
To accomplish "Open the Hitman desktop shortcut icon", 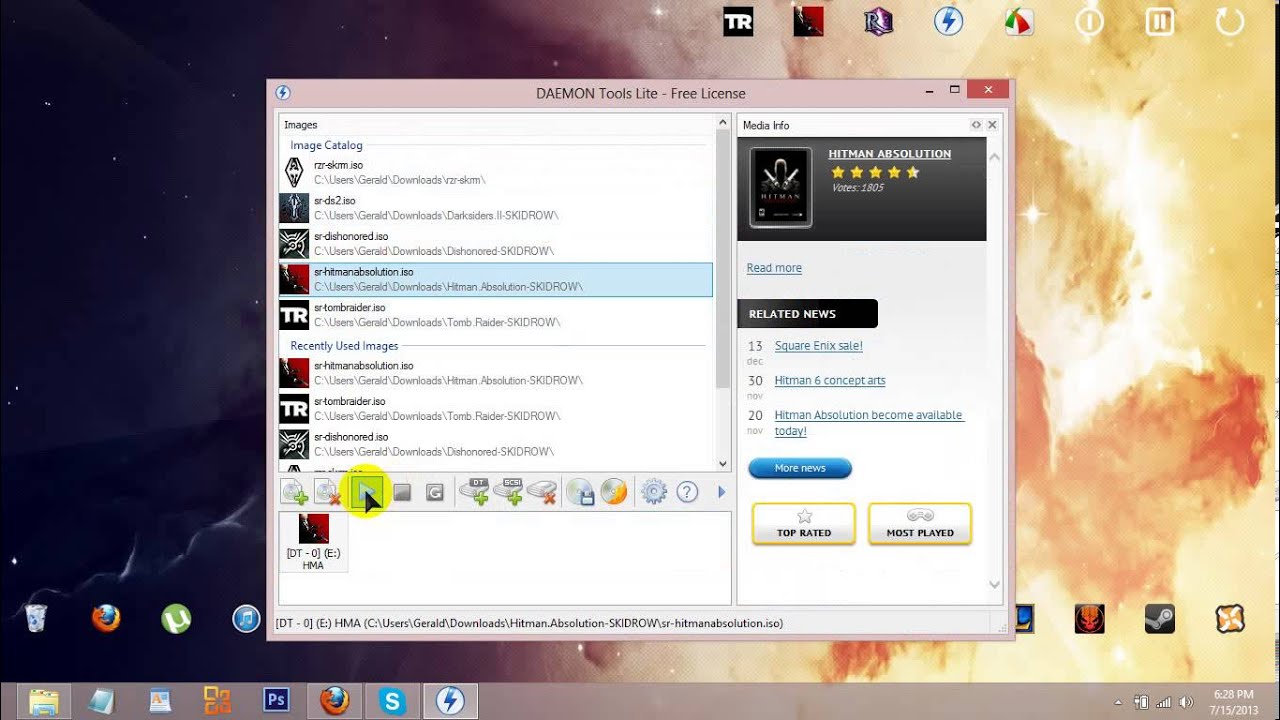I will coord(808,22).
